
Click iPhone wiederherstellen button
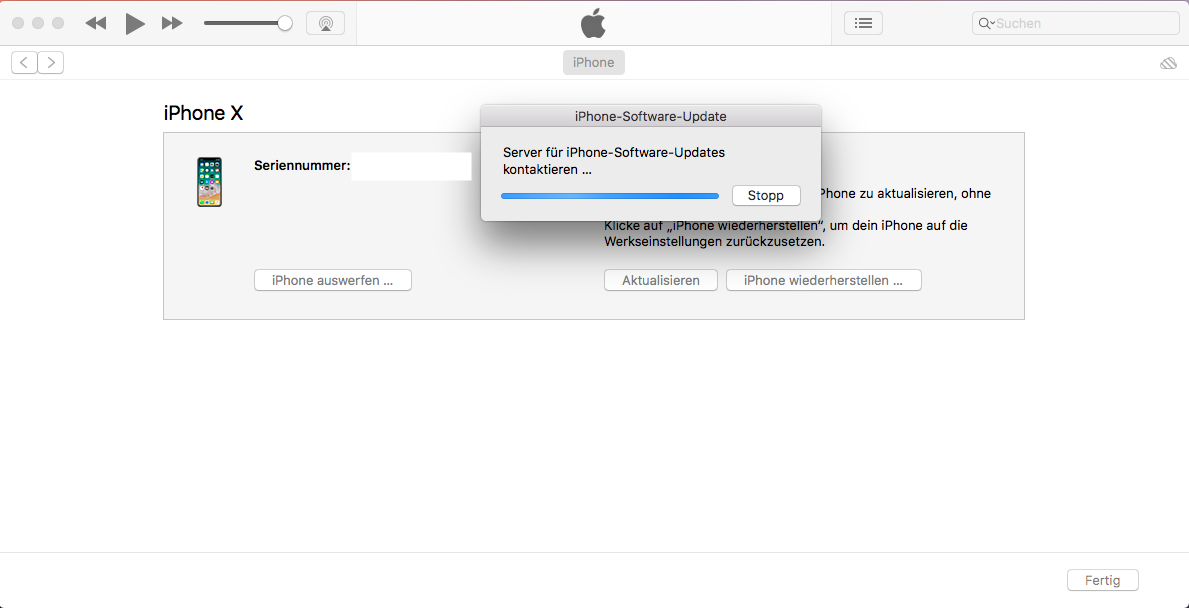click(824, 280)
